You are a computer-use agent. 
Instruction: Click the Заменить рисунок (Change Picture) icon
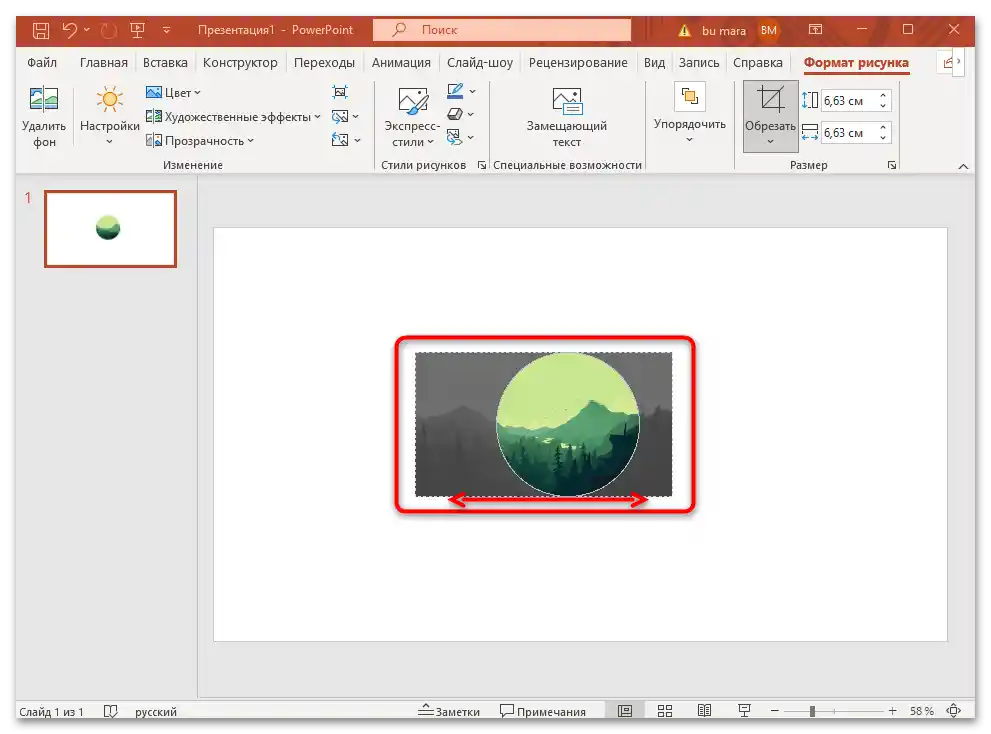[x=341, y=115]
